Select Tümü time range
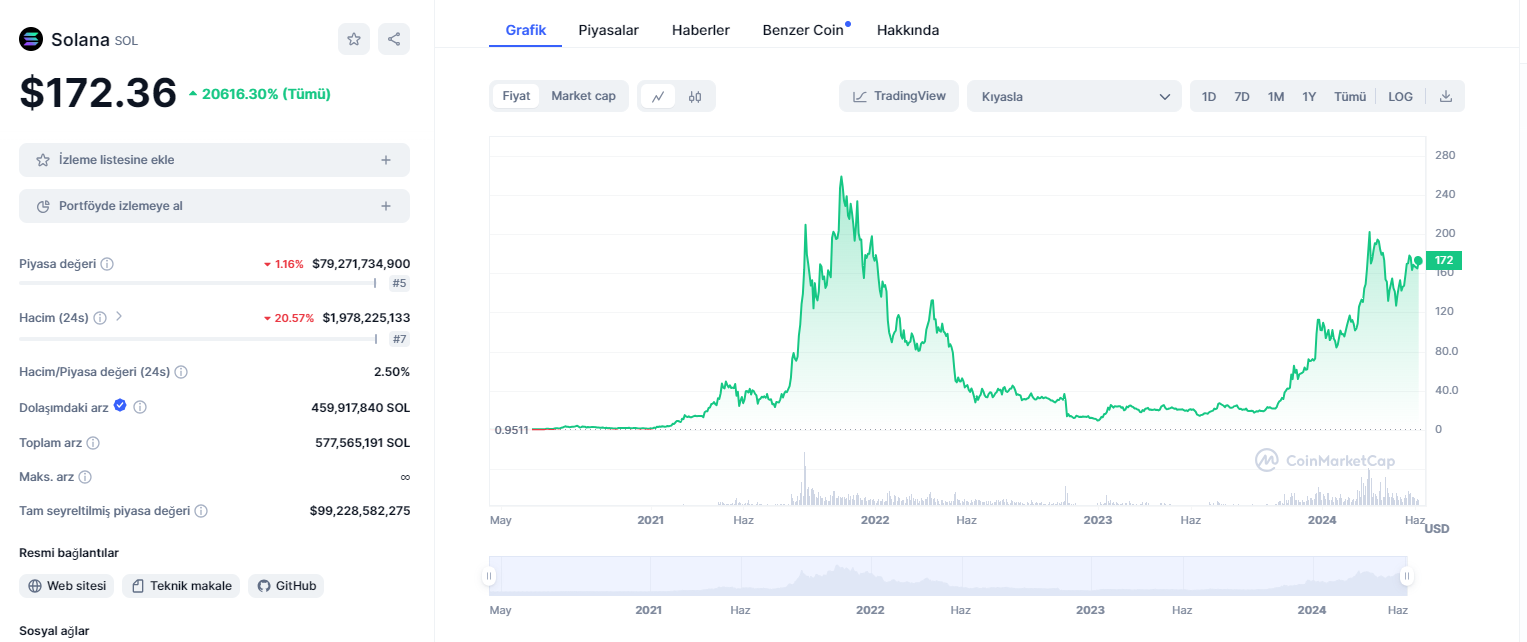The image size is (1527, 642). (x=1350, y=97)
